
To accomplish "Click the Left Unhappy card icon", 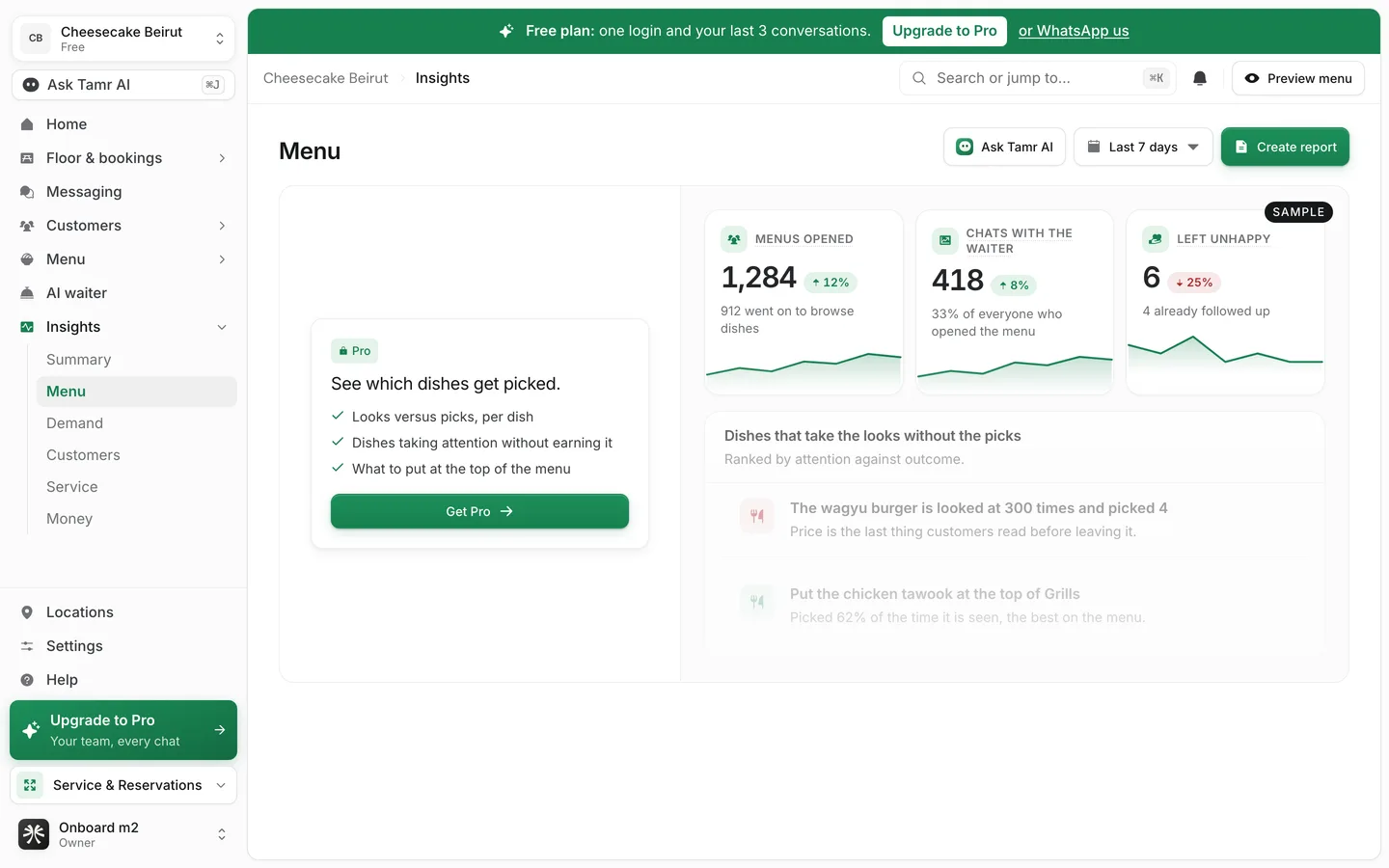I will coord(1156,239).
